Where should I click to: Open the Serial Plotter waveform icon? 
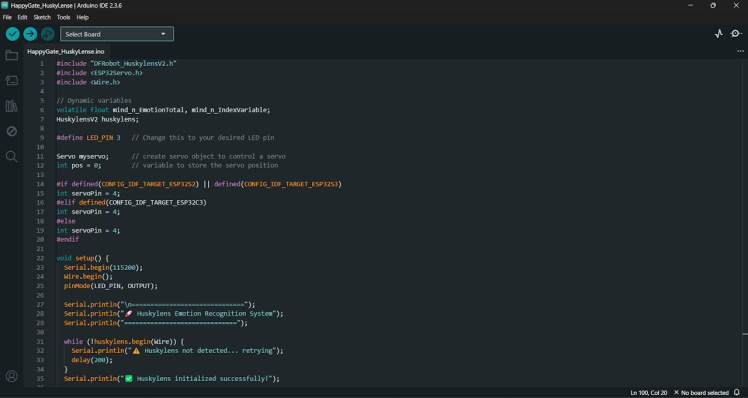pyautogui.click(x=719, y=34)
